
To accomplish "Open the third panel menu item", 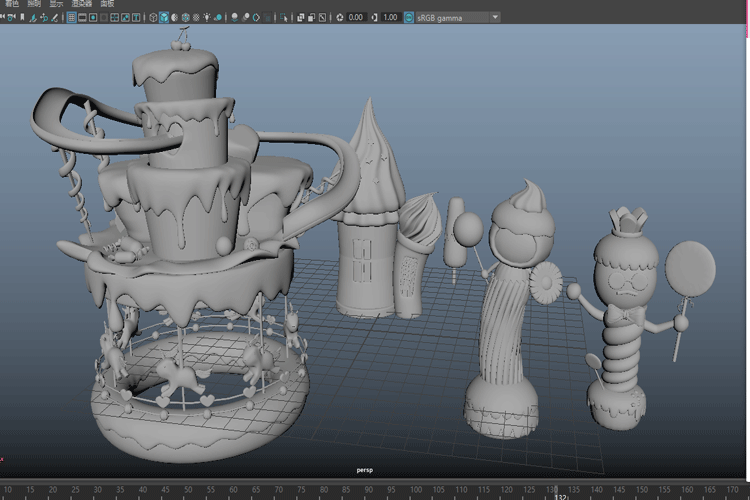I will tap(57, 4).
